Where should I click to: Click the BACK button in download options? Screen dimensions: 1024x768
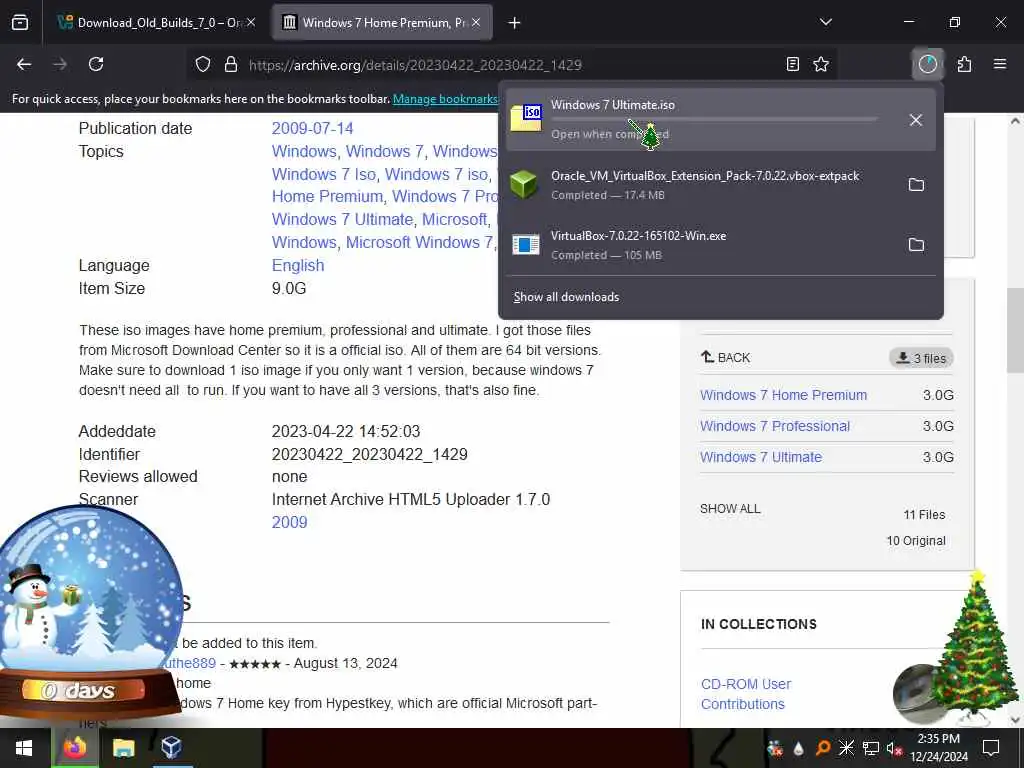pyautogui.click(x=725, y=357)
